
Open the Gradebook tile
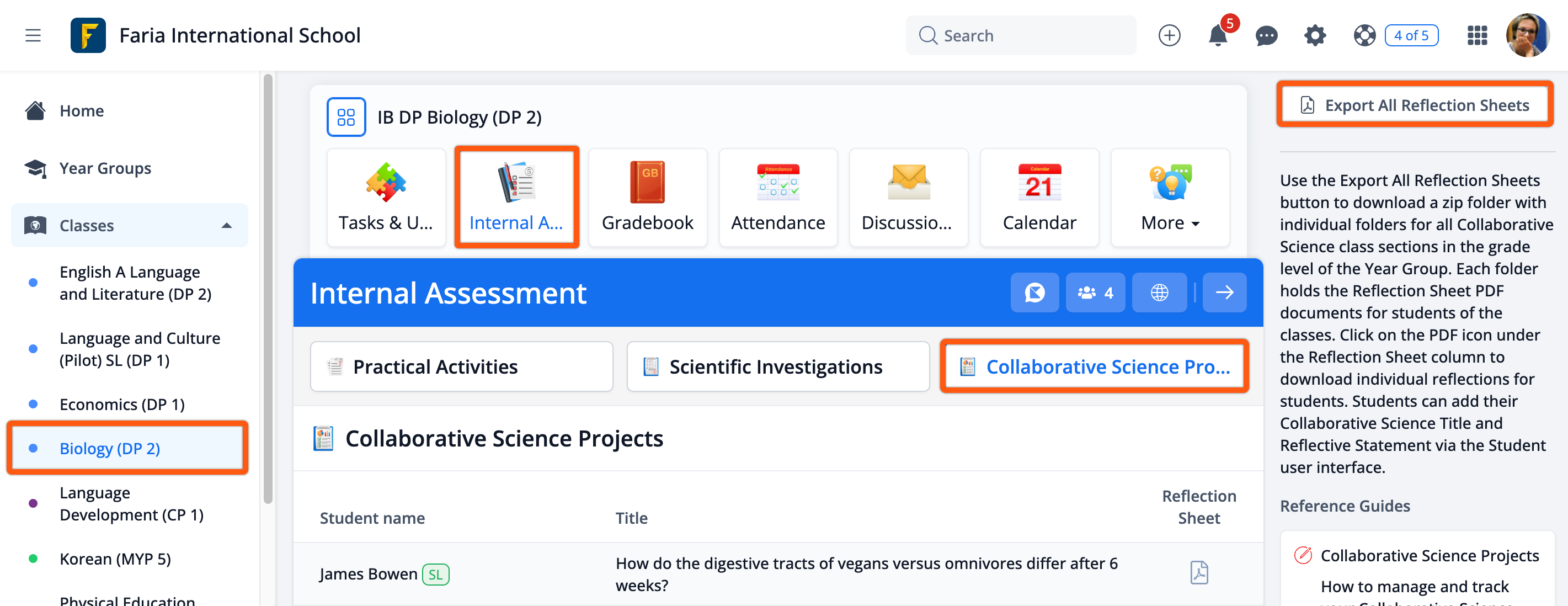click(x=647, y=198)
